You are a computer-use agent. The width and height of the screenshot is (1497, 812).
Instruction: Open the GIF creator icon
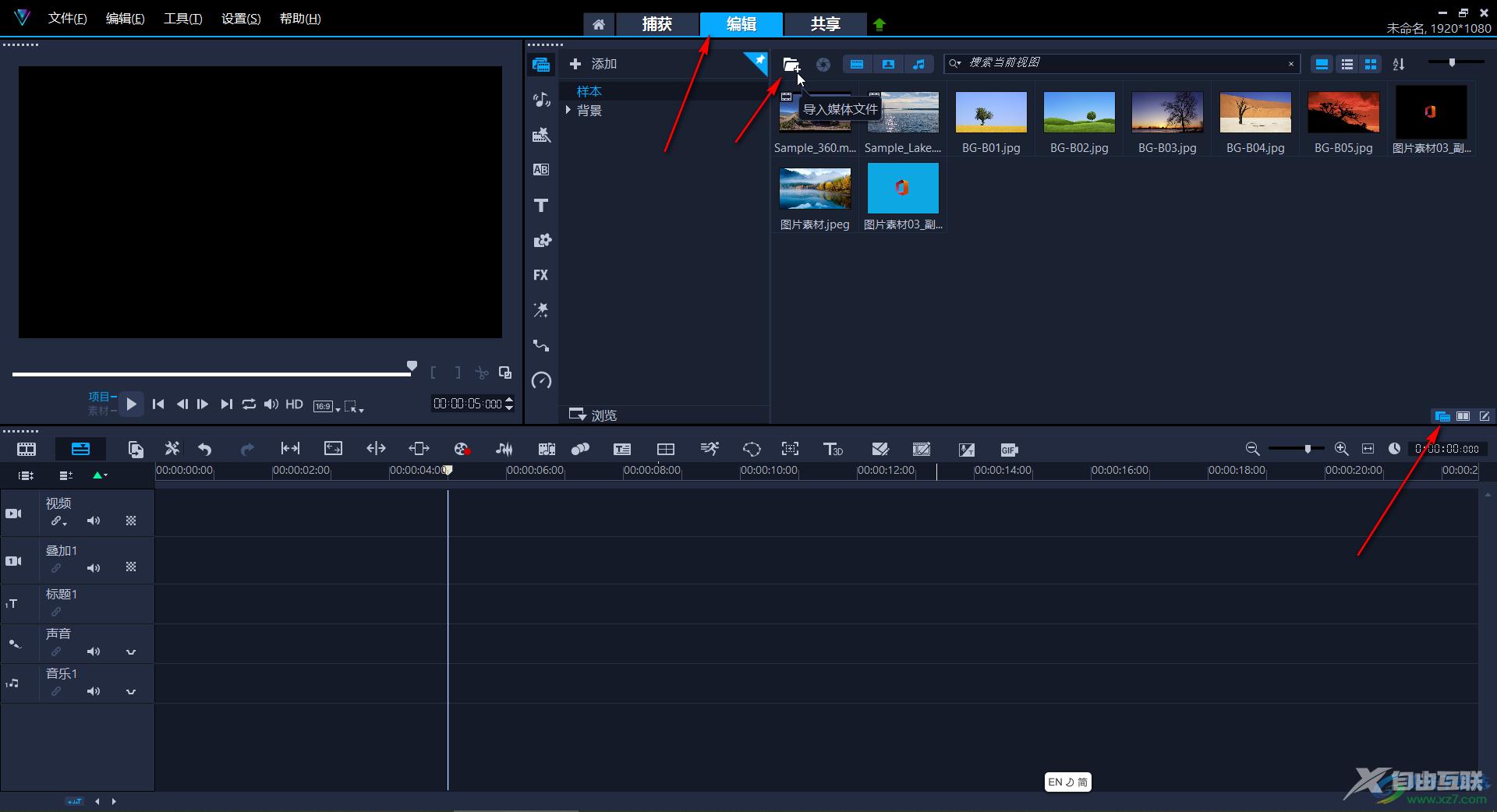[x=1009, y=450]
